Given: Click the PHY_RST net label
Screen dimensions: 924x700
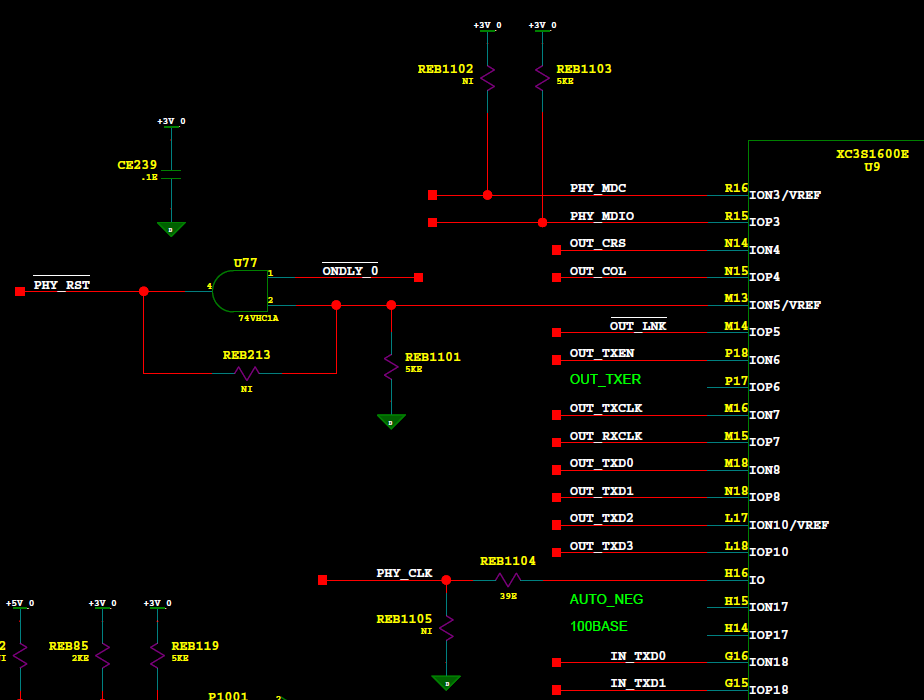Looking at the screenshot, I should [x=60, y=284].
